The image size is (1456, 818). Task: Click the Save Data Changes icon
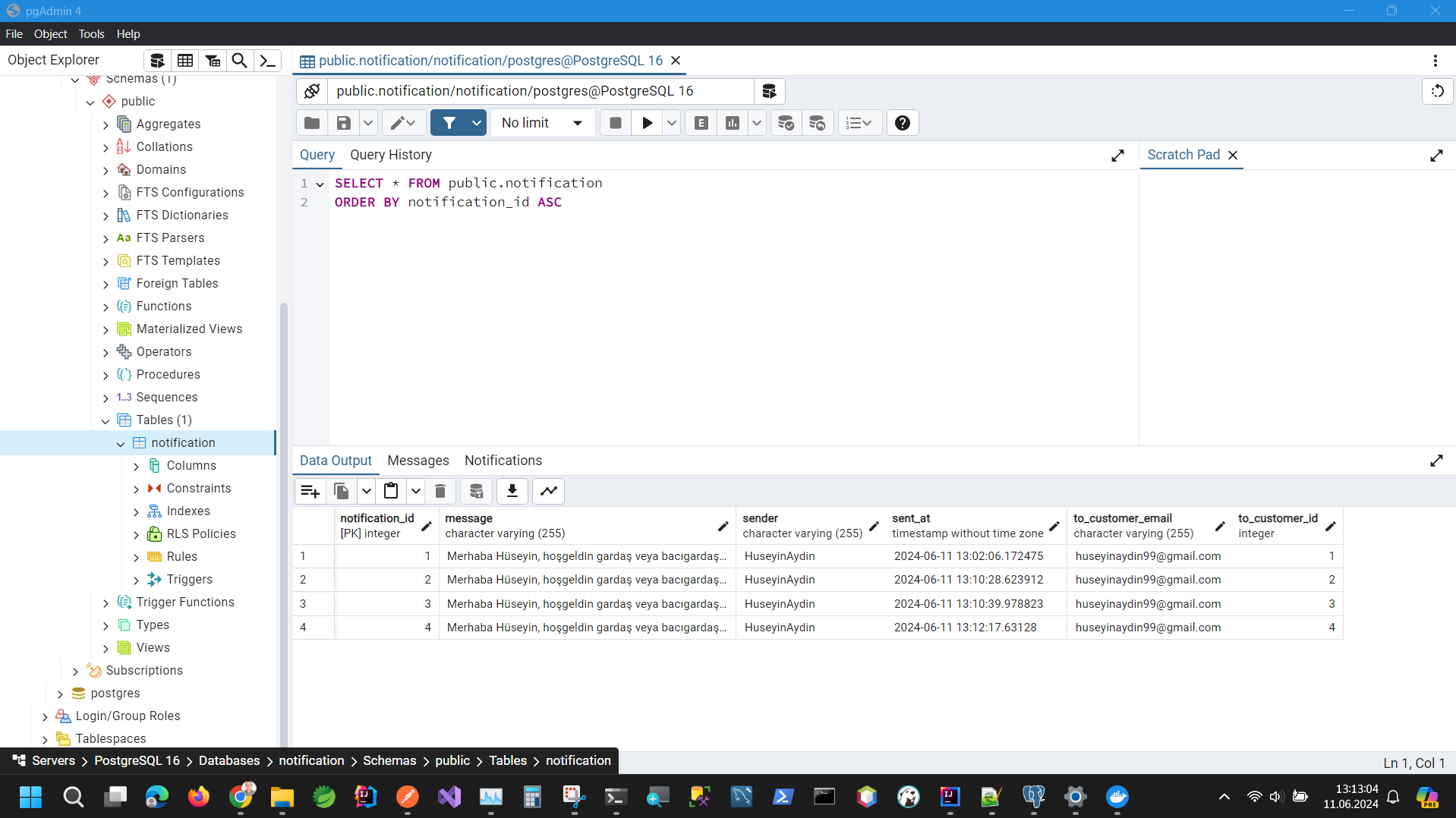point(476,491)
